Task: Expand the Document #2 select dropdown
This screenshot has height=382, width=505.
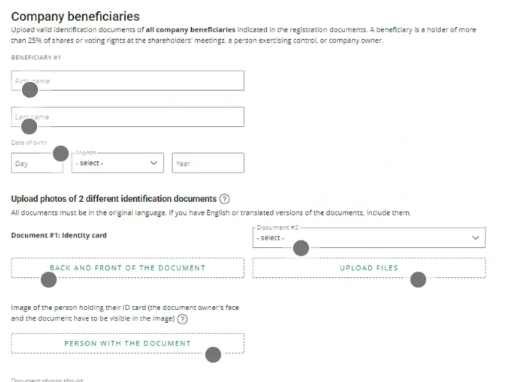Action: 369,237
